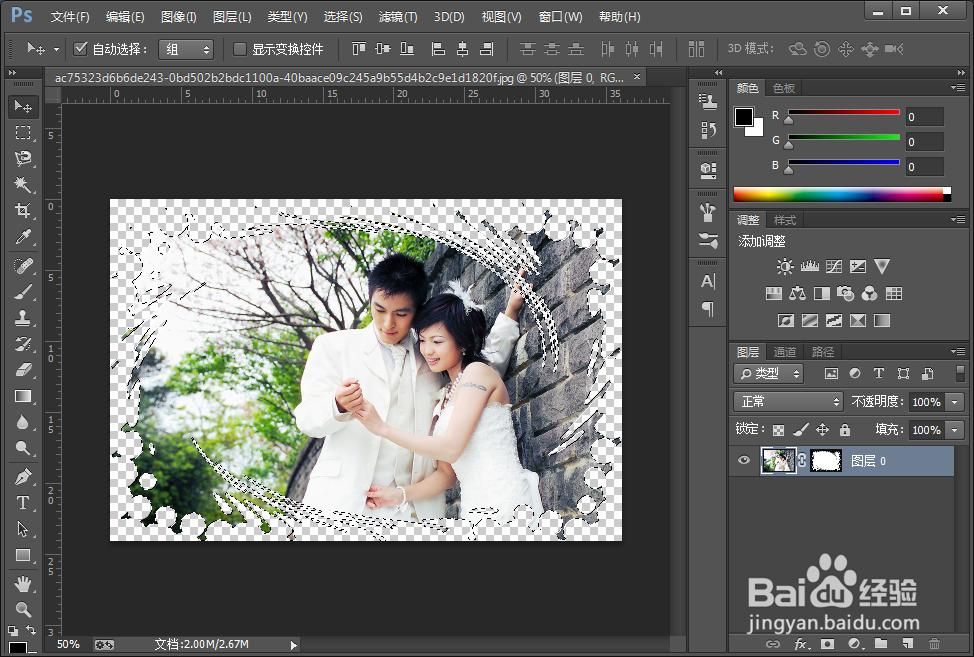Add Brightness/Contrast adjustment sun icon
This screenshot has height=657, width=974.
(785, 267)
